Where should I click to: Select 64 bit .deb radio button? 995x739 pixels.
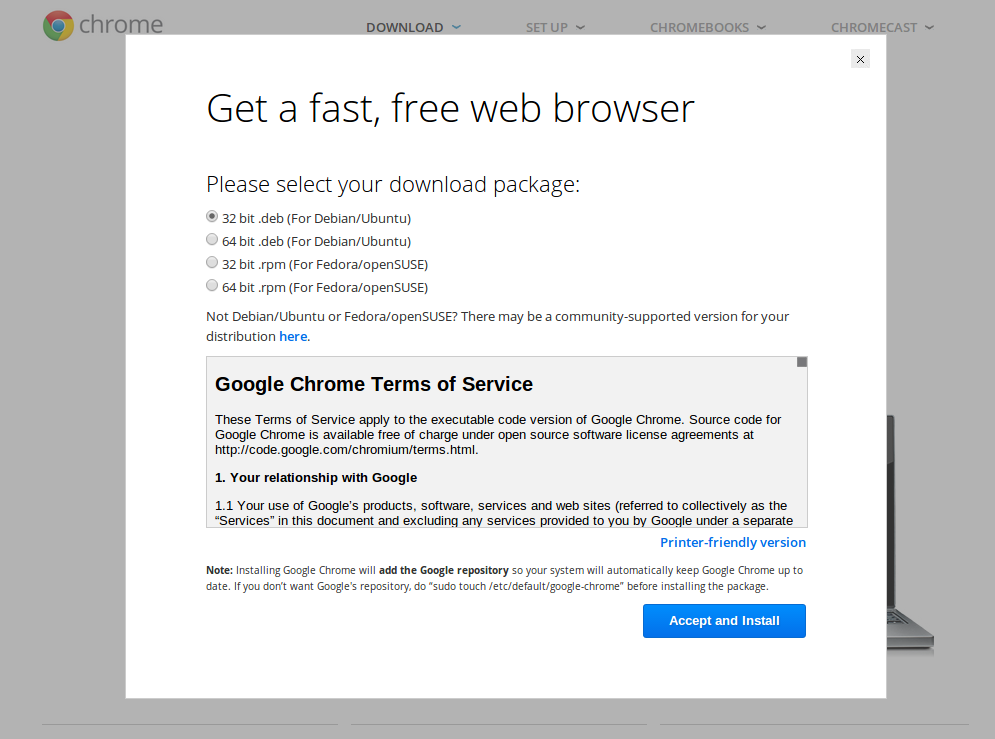pos(212,240)
